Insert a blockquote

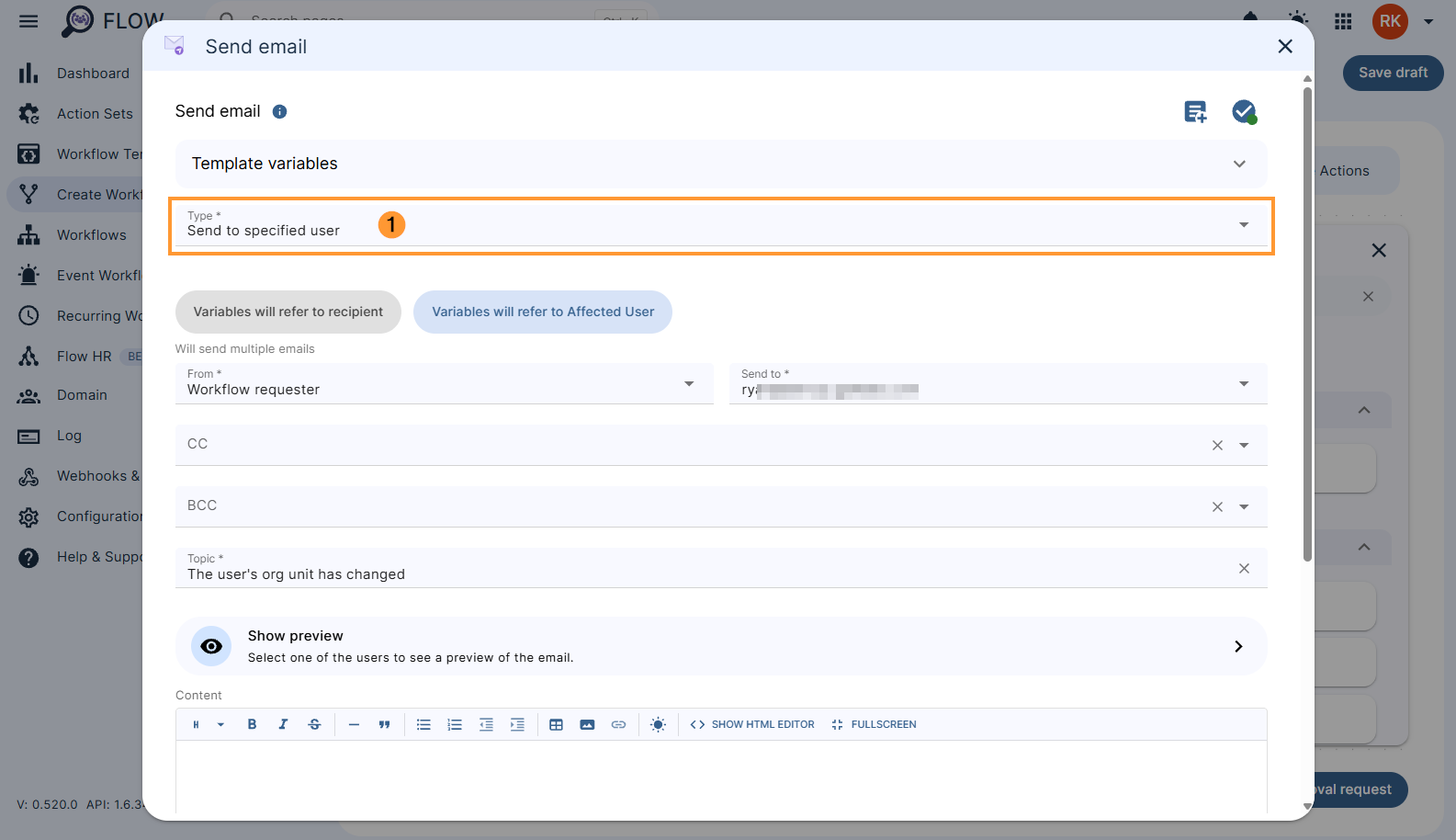point(384,724)
